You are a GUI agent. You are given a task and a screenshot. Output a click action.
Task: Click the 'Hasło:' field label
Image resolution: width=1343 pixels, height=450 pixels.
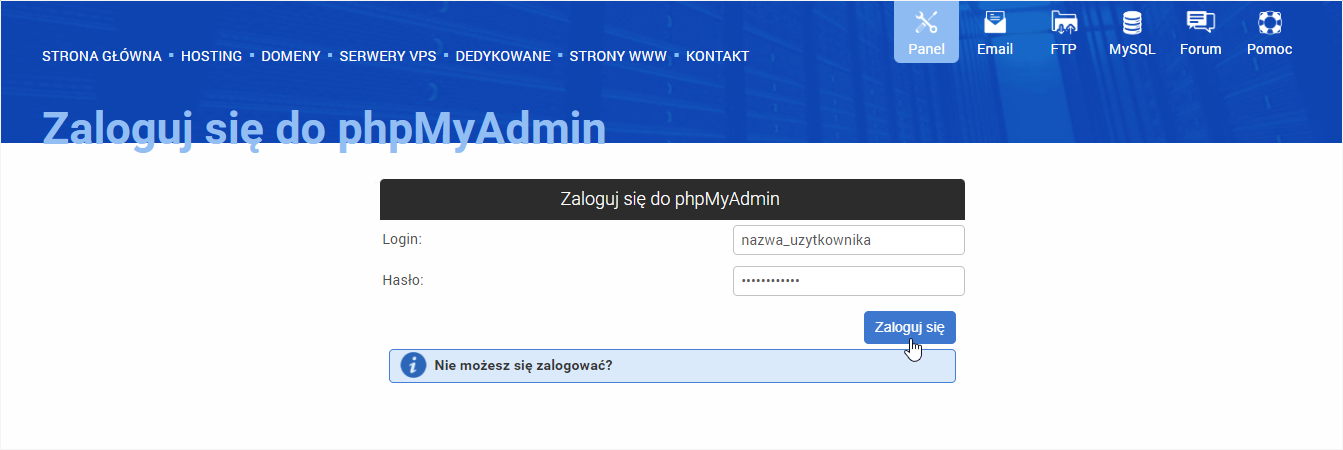403,280
